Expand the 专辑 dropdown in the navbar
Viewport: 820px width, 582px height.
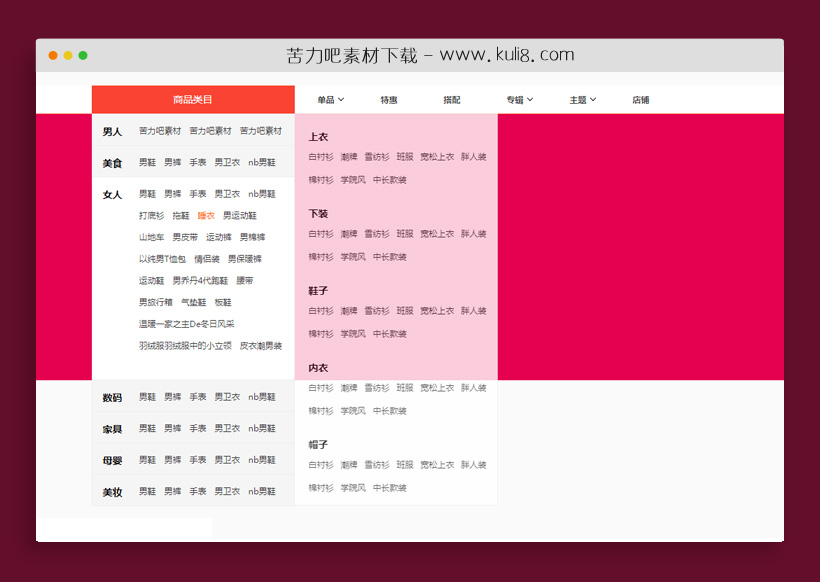click(518, 99)
